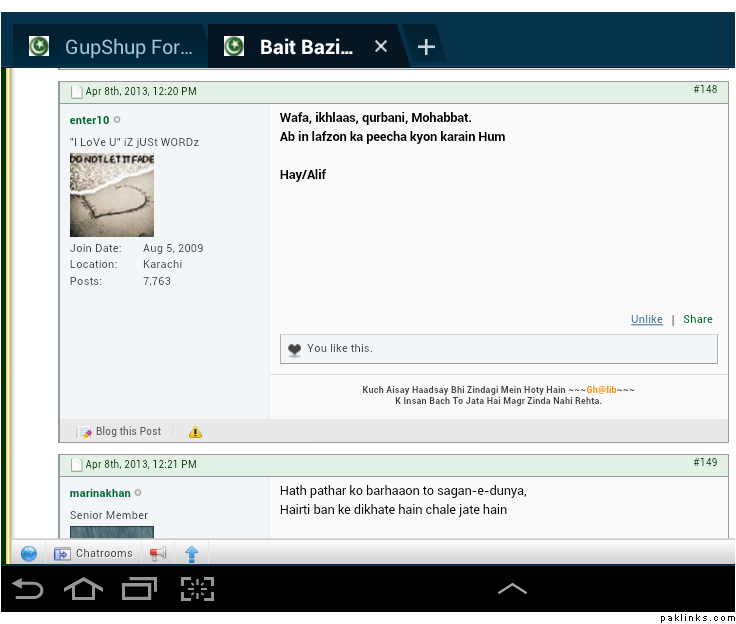Open the #149 post permalink
This screenshot has width=736, height=624.
point(705,463)
